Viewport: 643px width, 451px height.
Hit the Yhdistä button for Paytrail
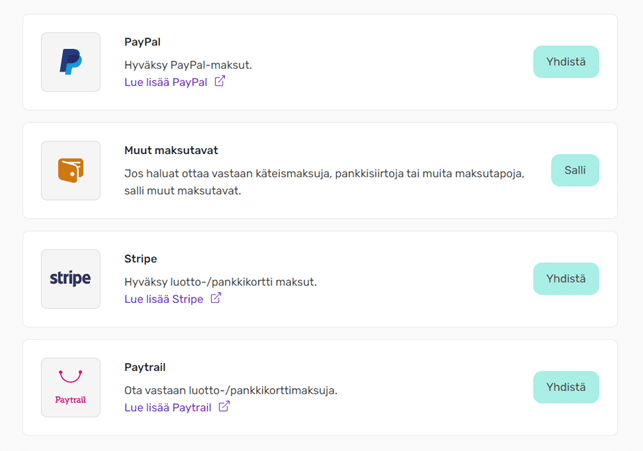pyautogui.click(x=565, y=387)
